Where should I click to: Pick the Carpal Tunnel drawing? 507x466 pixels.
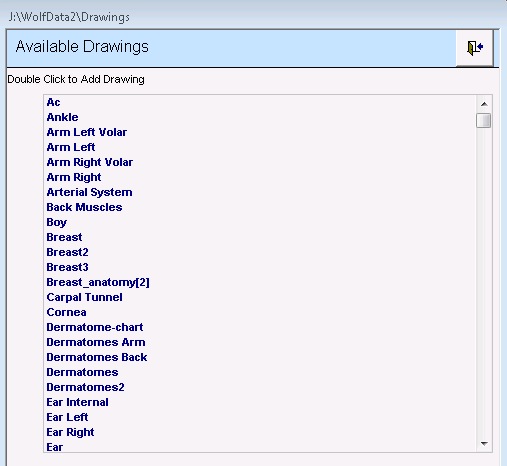[84, 297]
